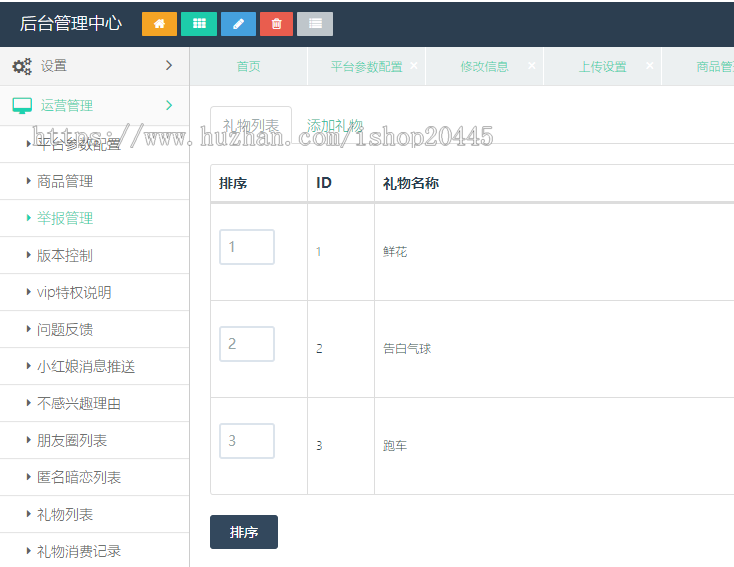The height and width of the screenshot is (567, 734).
Task: Close the 平台参数配置 tab
Action: 414,65
